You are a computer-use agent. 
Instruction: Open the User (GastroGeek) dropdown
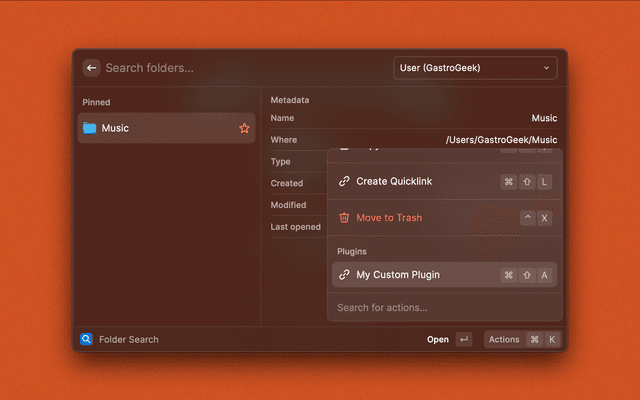click(x=475, y=68)
